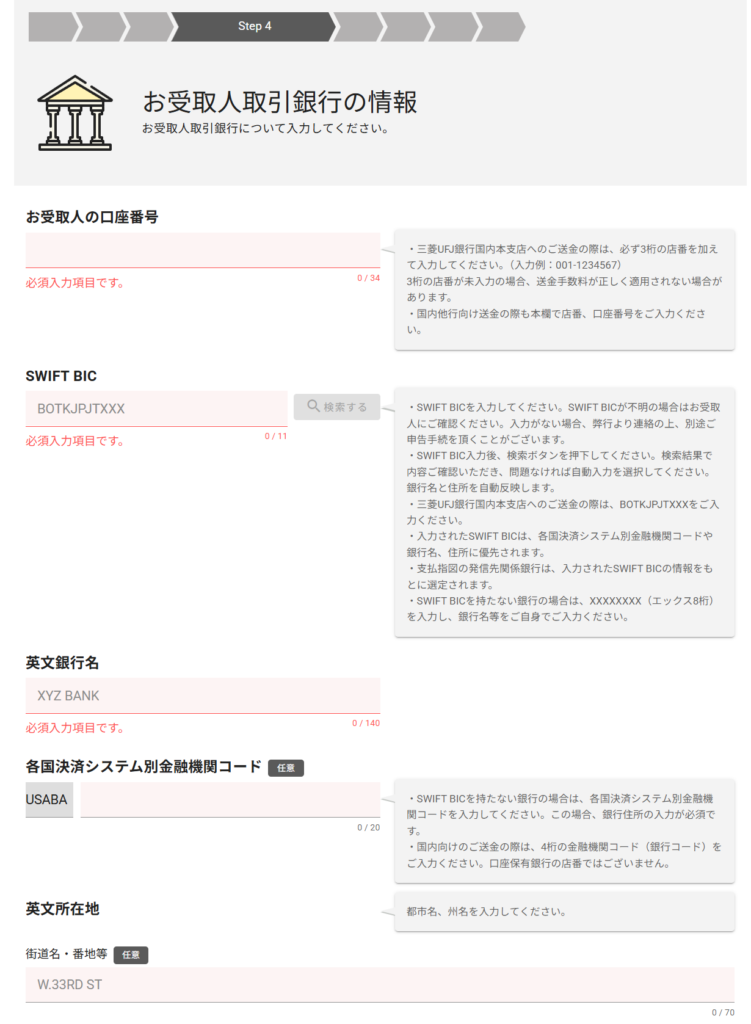Click the 必須入力項目です error under SWIFT BIC
This screenshot has height=1024, width=751.
click(x=74, y=441)
